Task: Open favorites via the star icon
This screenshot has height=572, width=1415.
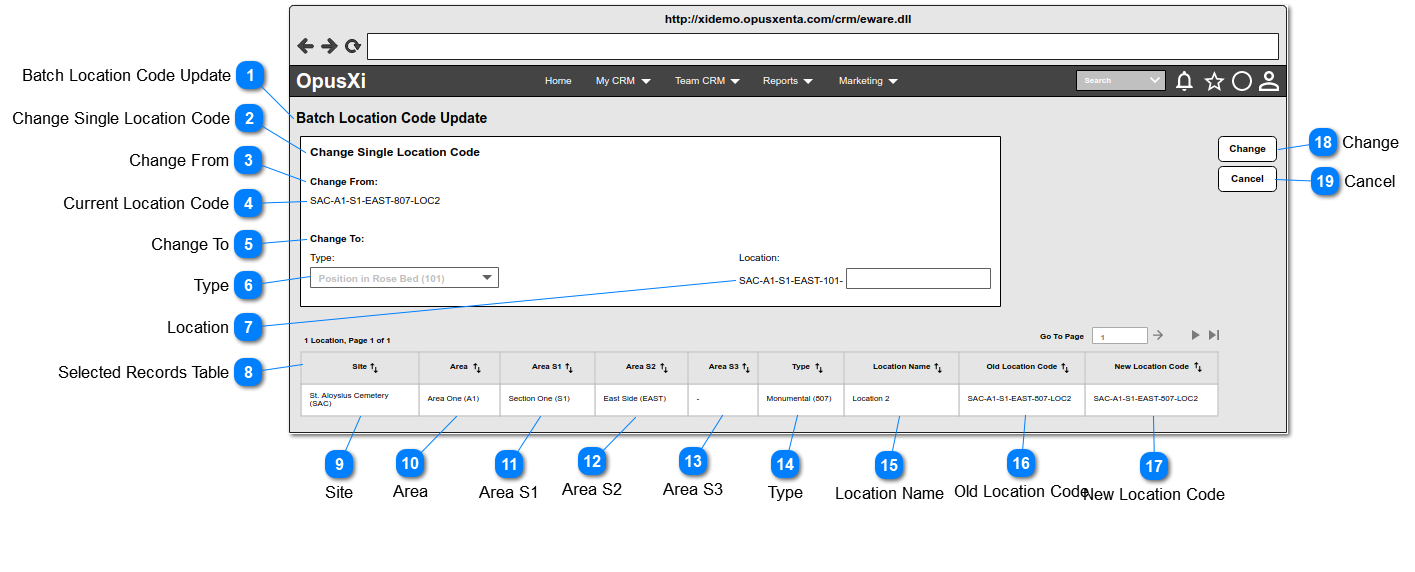Action: coord(1214,81)
